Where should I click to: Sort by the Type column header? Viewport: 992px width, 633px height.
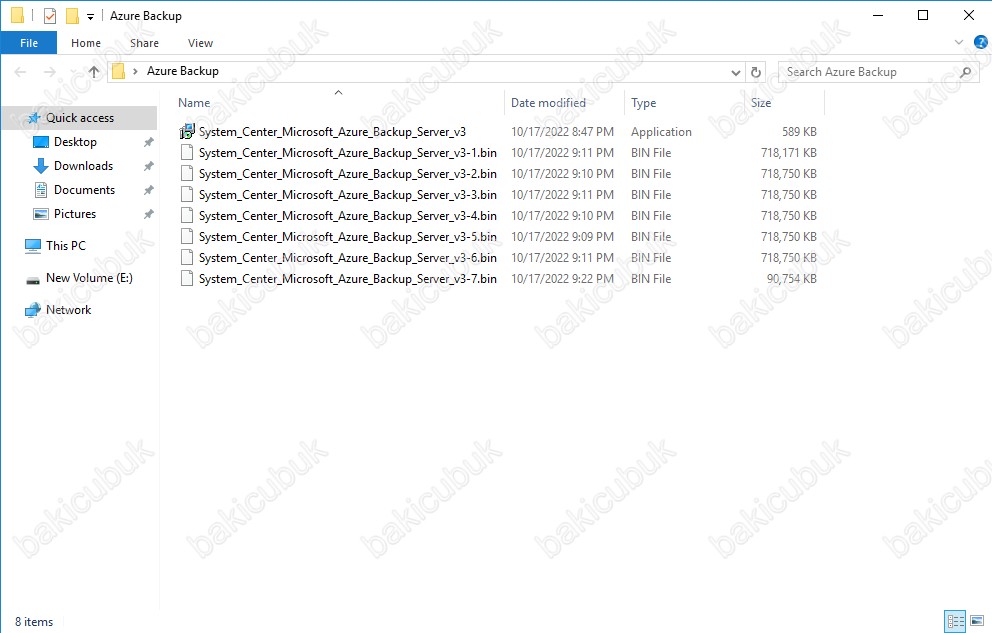643,102
